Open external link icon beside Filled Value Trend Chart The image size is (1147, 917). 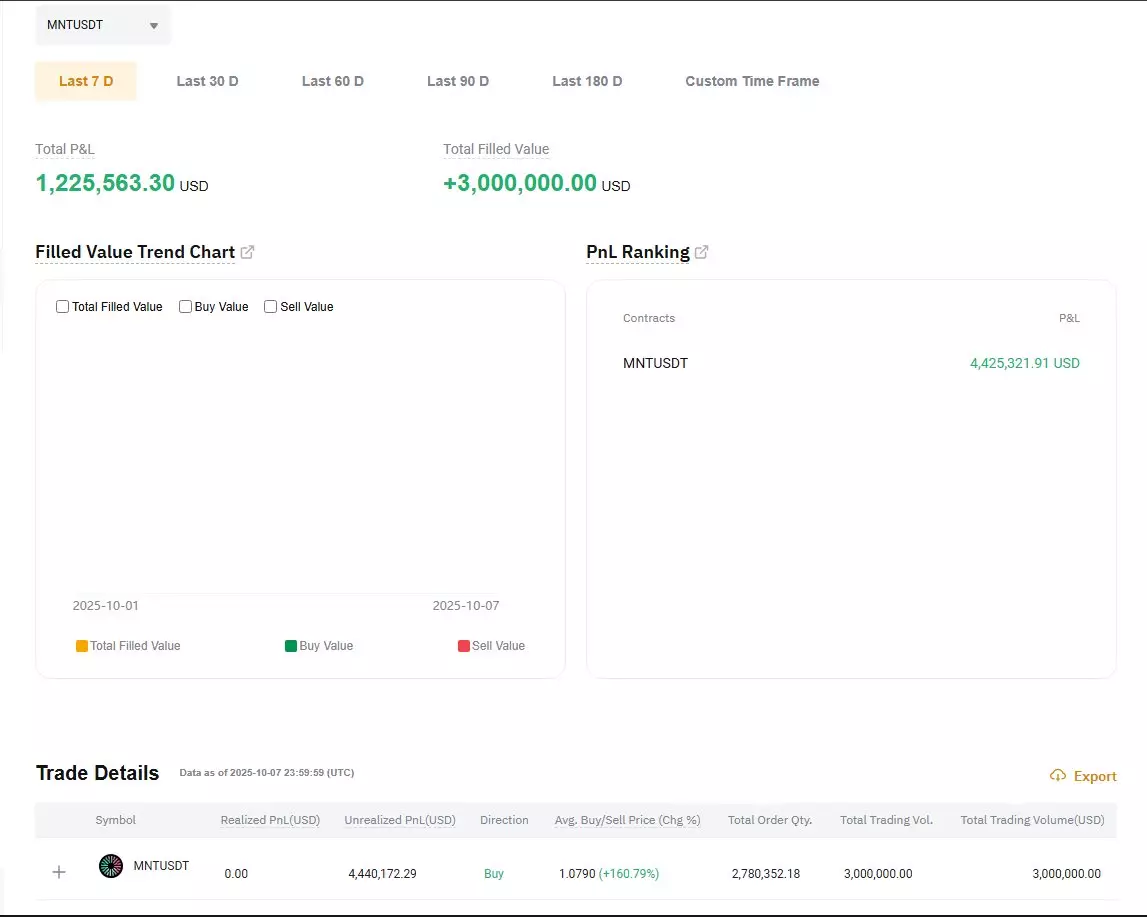pyautogui.click(x=248, y=252)
